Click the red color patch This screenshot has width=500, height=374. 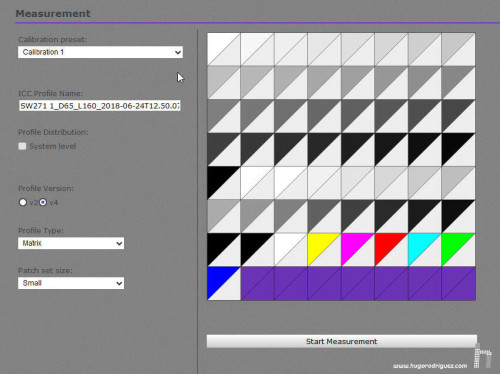(x=391, y=250)
